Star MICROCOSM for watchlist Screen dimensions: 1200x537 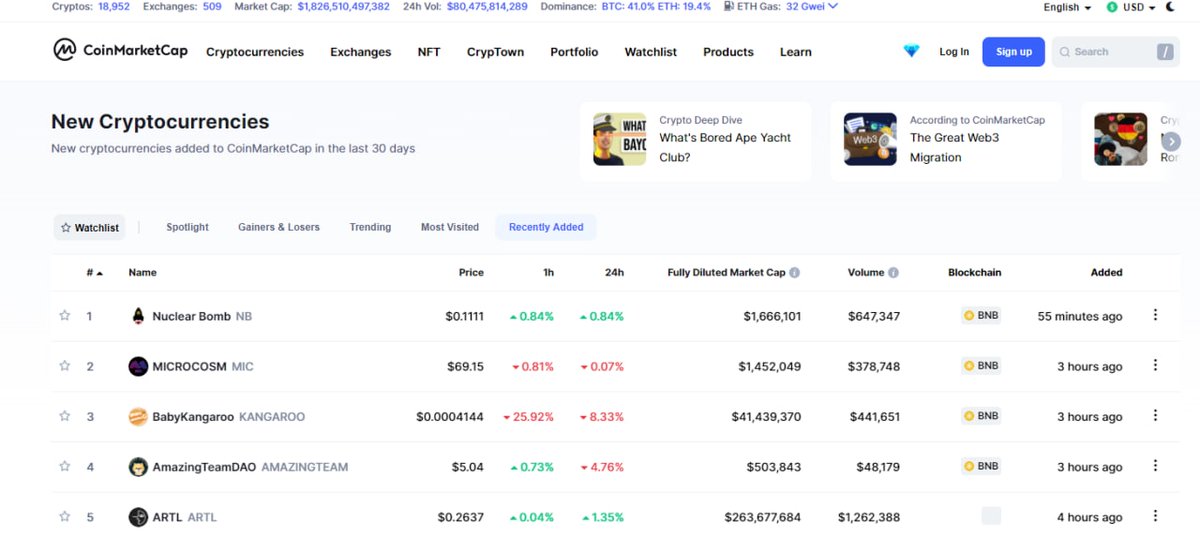point(65,366)
